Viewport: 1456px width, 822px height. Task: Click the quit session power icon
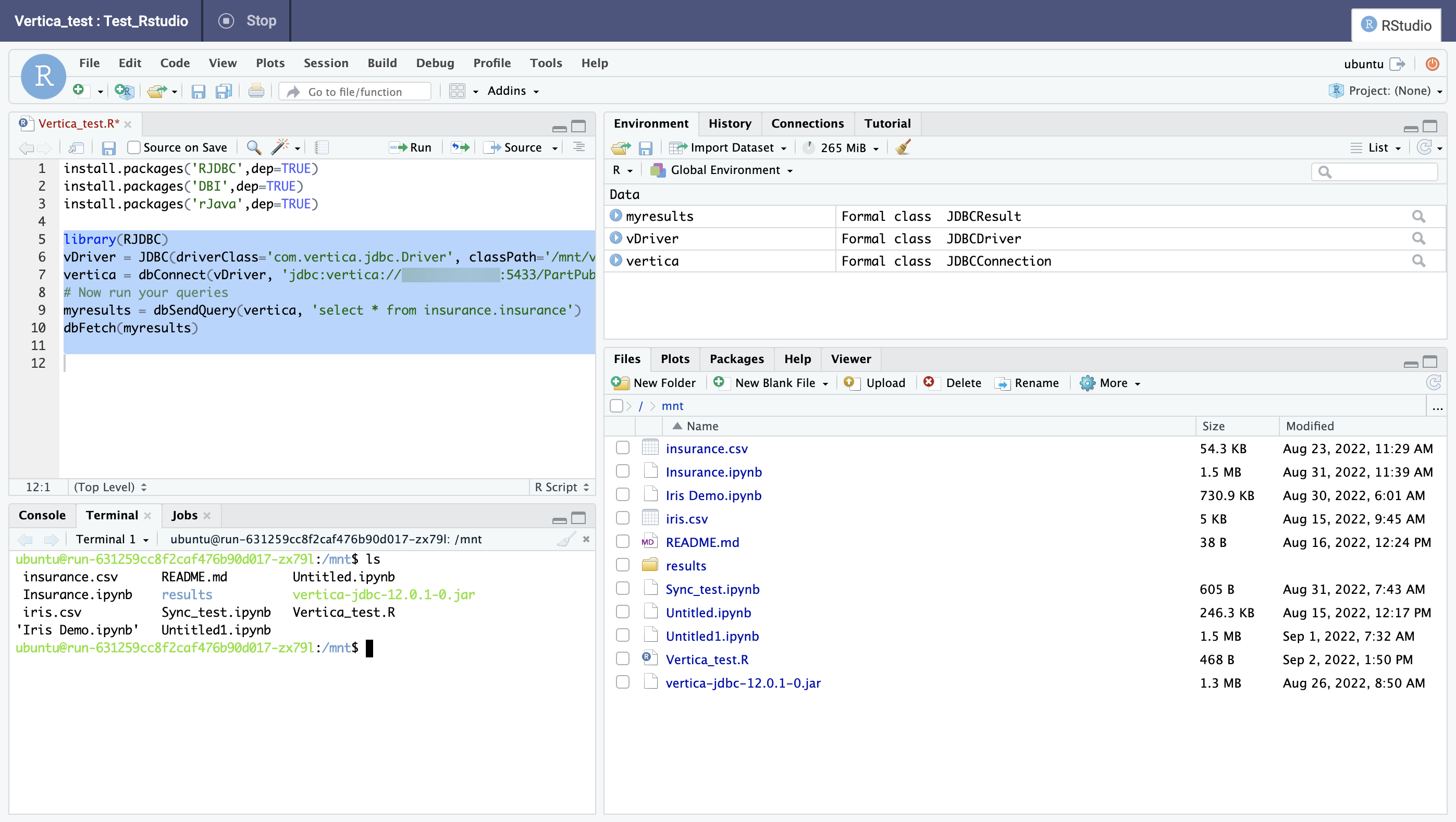point(1432,64)
